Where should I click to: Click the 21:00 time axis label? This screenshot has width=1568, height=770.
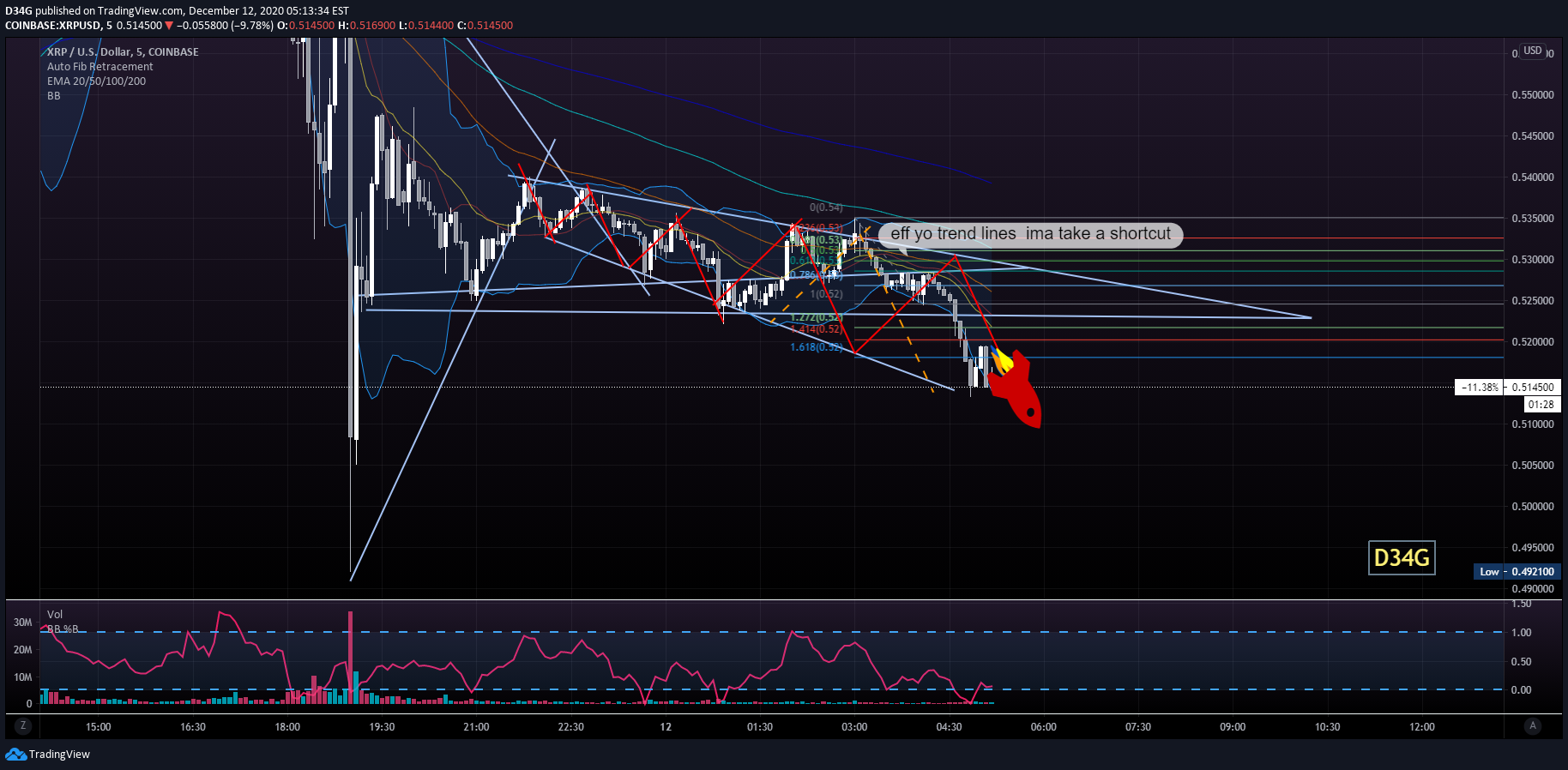[x=476, y=727]
